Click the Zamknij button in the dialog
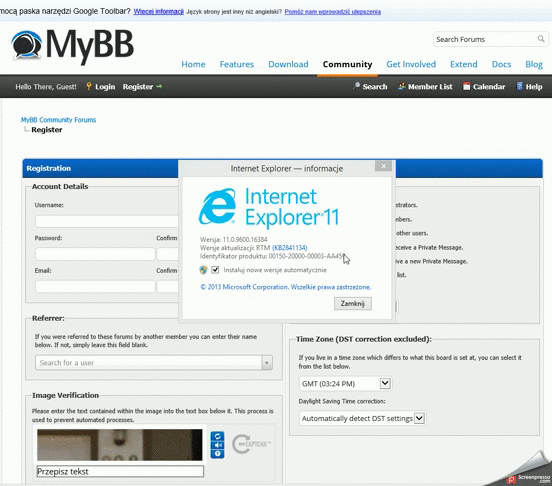Image resolution: width=552 pixels, height=486 pixels. click(x=353, y=303)
